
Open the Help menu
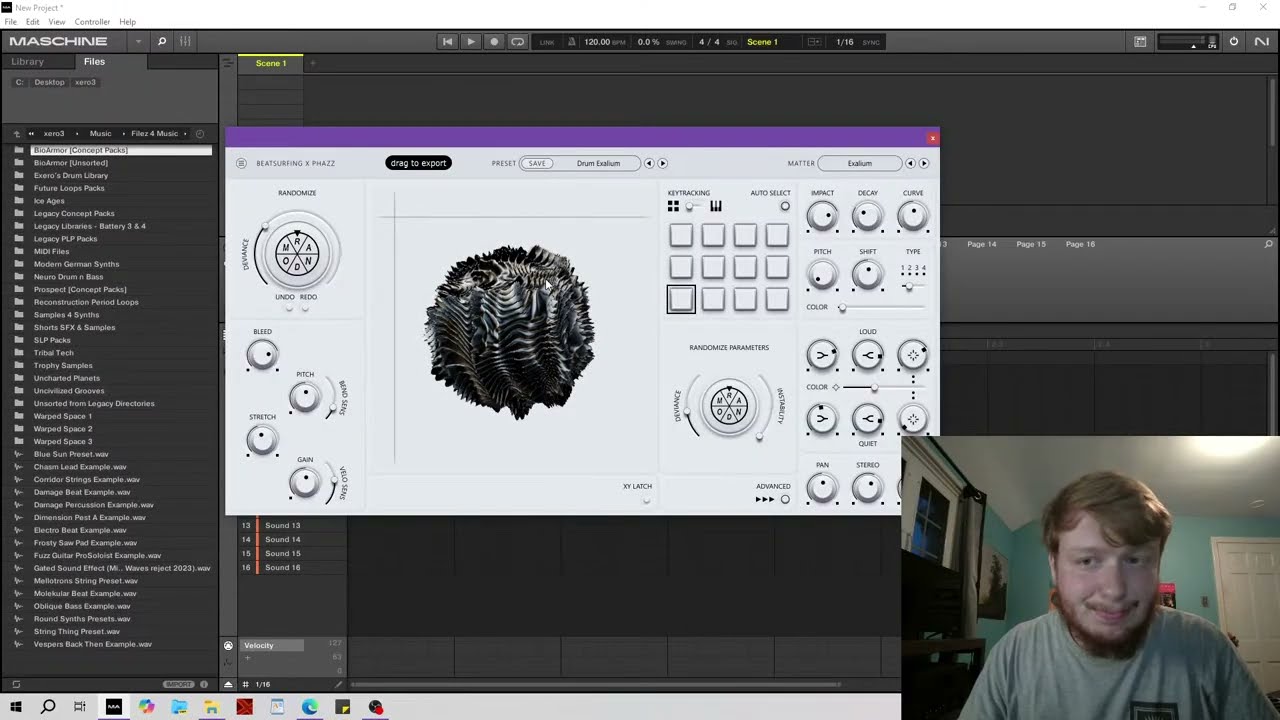click(128, 21)
